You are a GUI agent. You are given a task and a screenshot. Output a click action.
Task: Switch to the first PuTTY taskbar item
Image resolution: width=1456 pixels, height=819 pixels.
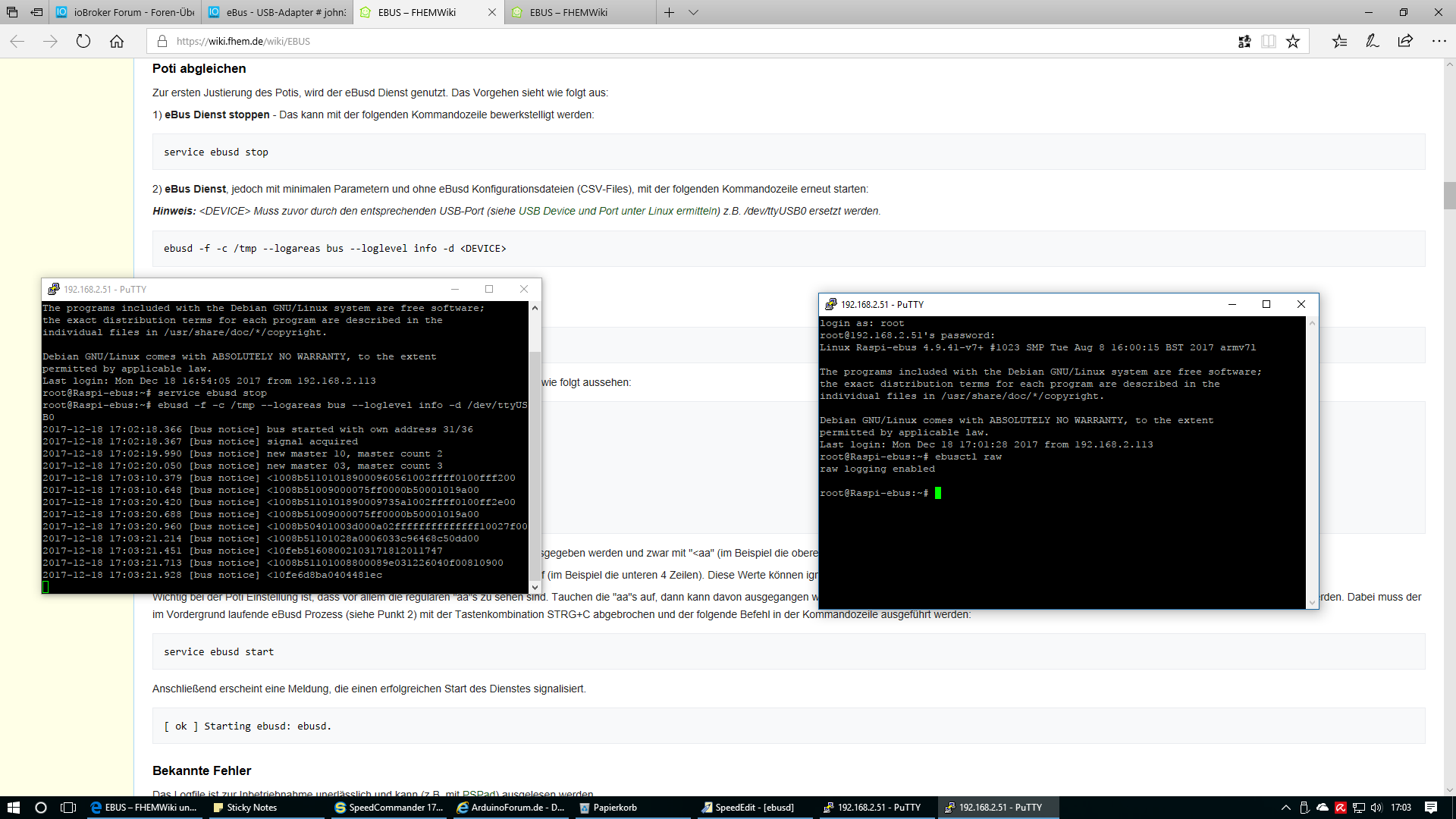tap(876, 808)
